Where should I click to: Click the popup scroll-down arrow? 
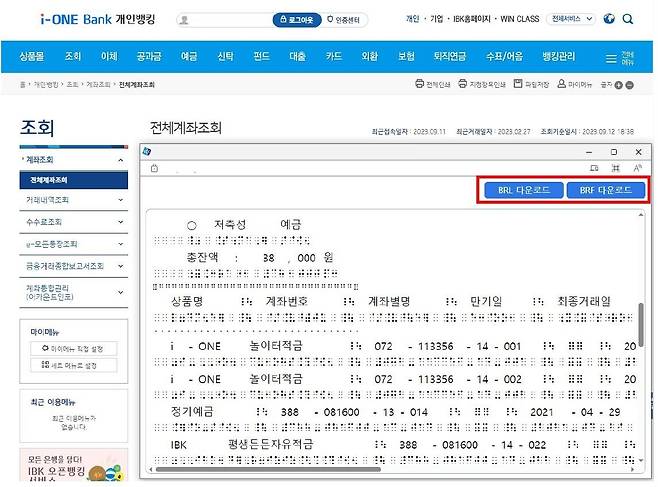[x=641, y=461]
